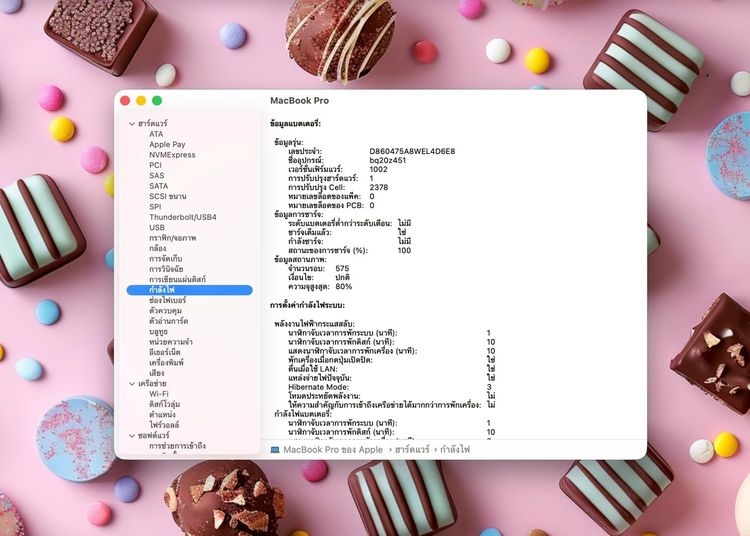
Task: Select the highlighted กำลังไฟ sidebar item
Action: point(162,290)
